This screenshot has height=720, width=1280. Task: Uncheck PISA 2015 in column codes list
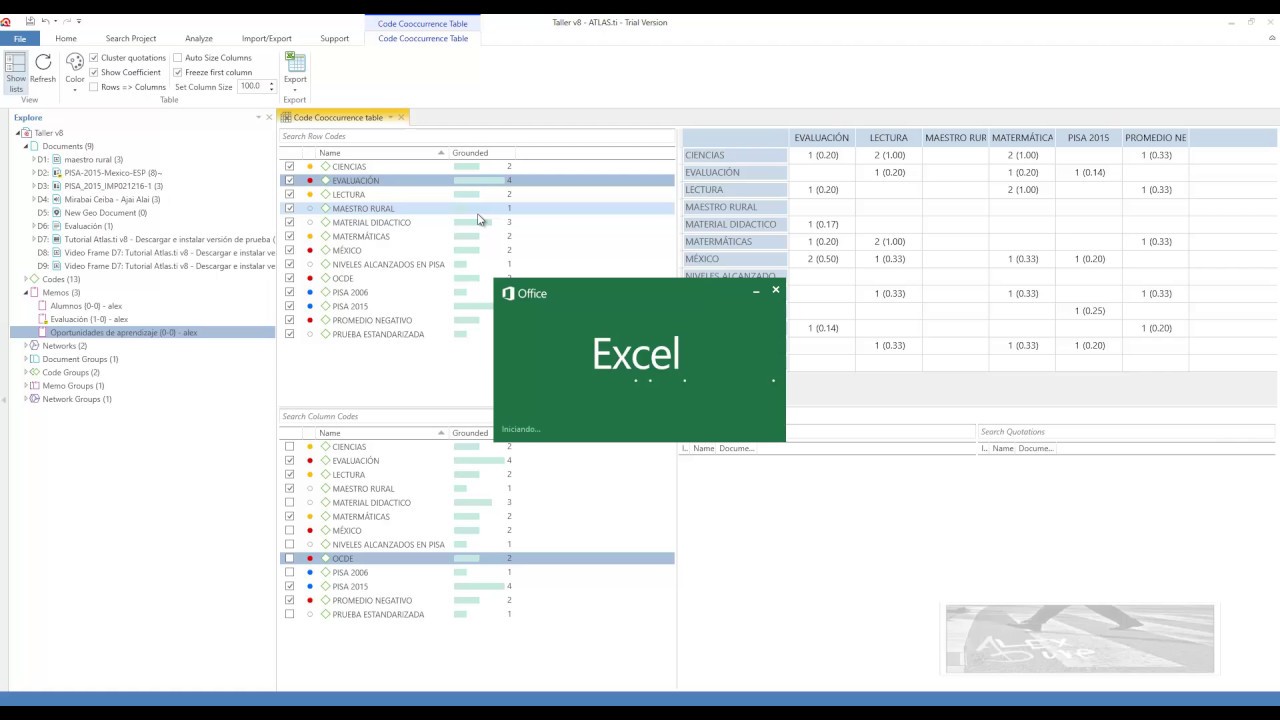pos(290,586)
